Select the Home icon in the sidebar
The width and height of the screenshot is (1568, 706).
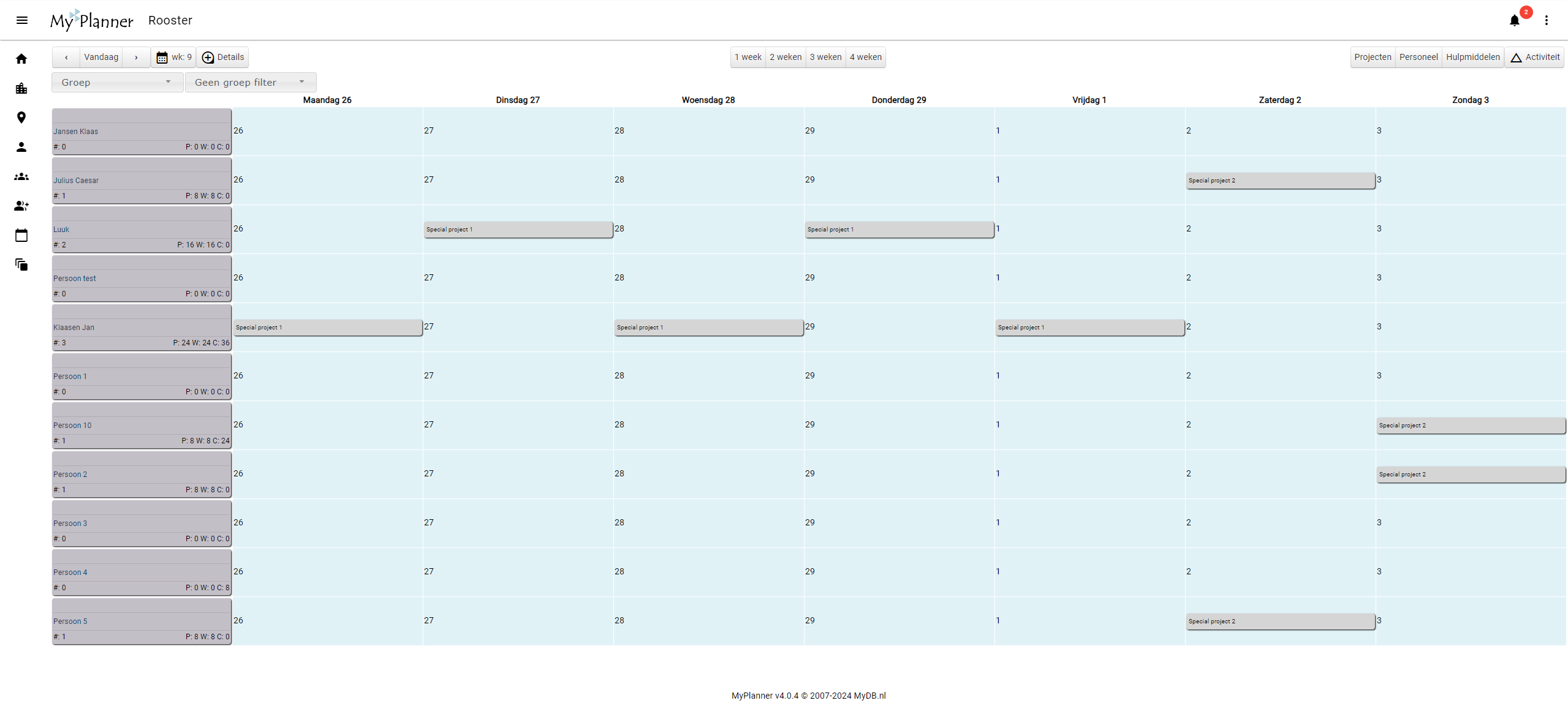(21, 58)
